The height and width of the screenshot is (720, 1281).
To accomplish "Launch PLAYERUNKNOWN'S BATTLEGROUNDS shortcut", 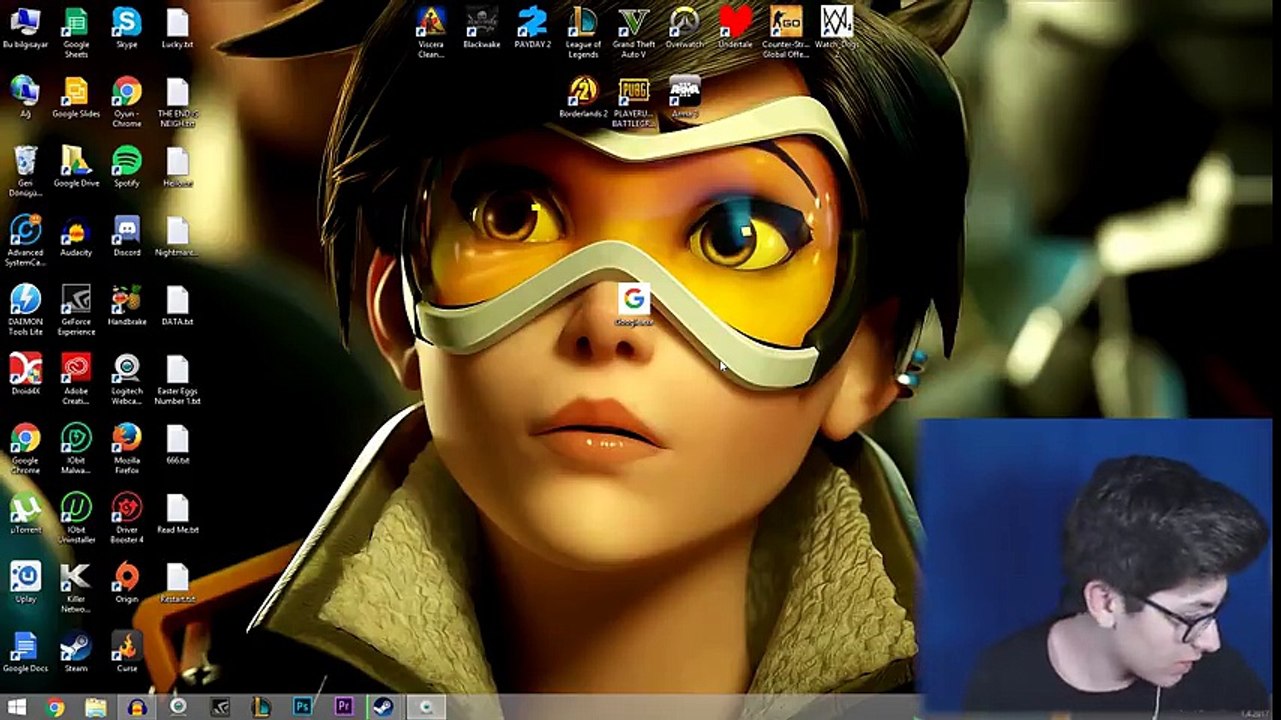I will 634,101.
